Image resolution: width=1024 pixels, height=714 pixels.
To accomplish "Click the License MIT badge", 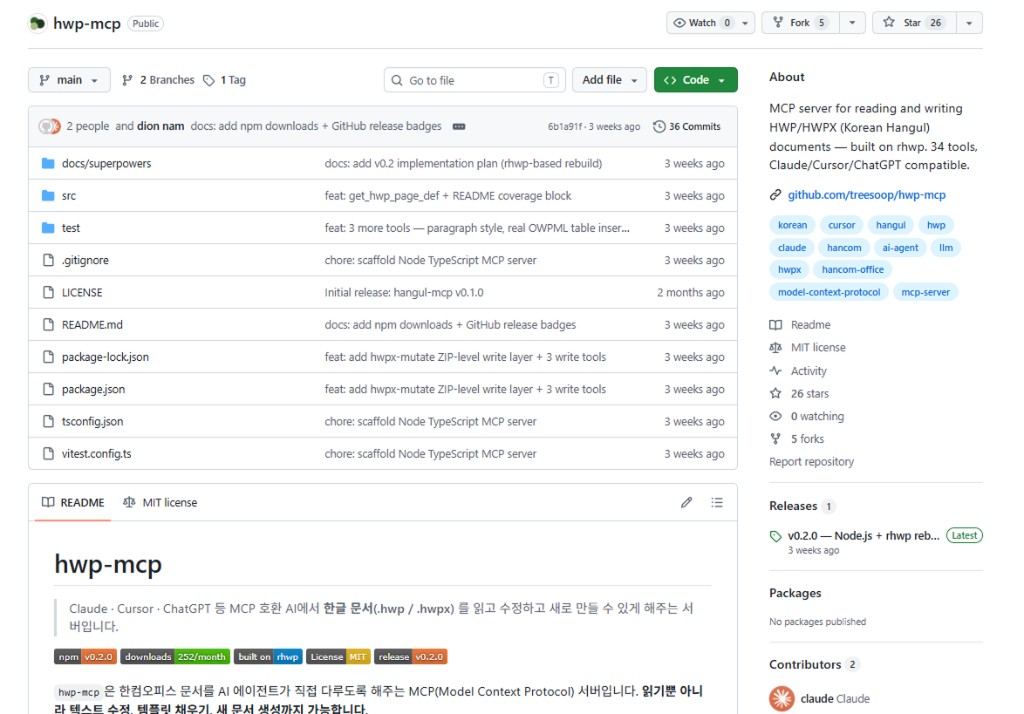I will 338,657.
